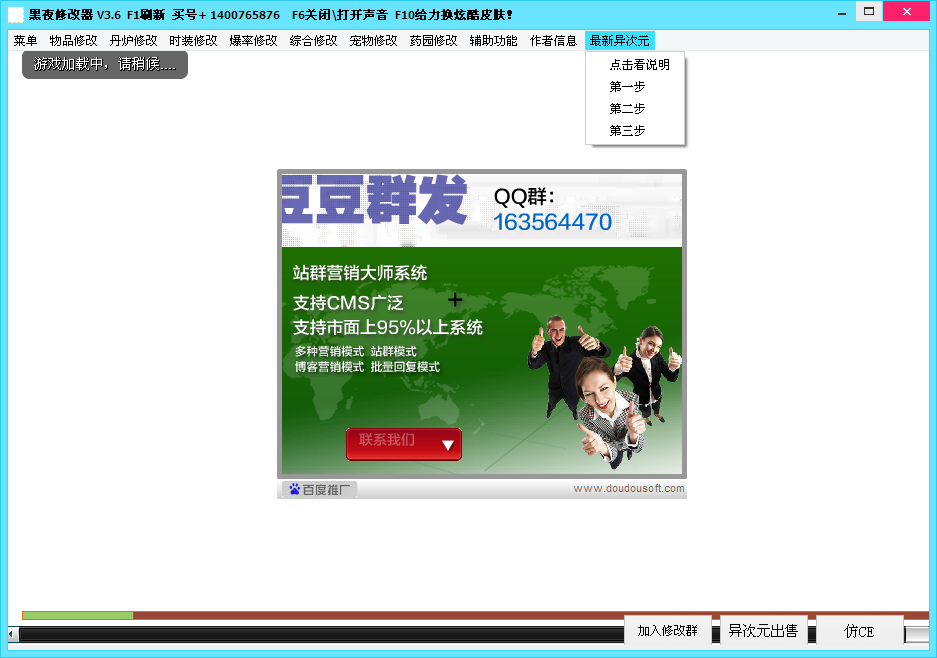Click the 仿CE button
This screenshot has width=937, height=658.
pyautogui.click(x=859, y=631)
